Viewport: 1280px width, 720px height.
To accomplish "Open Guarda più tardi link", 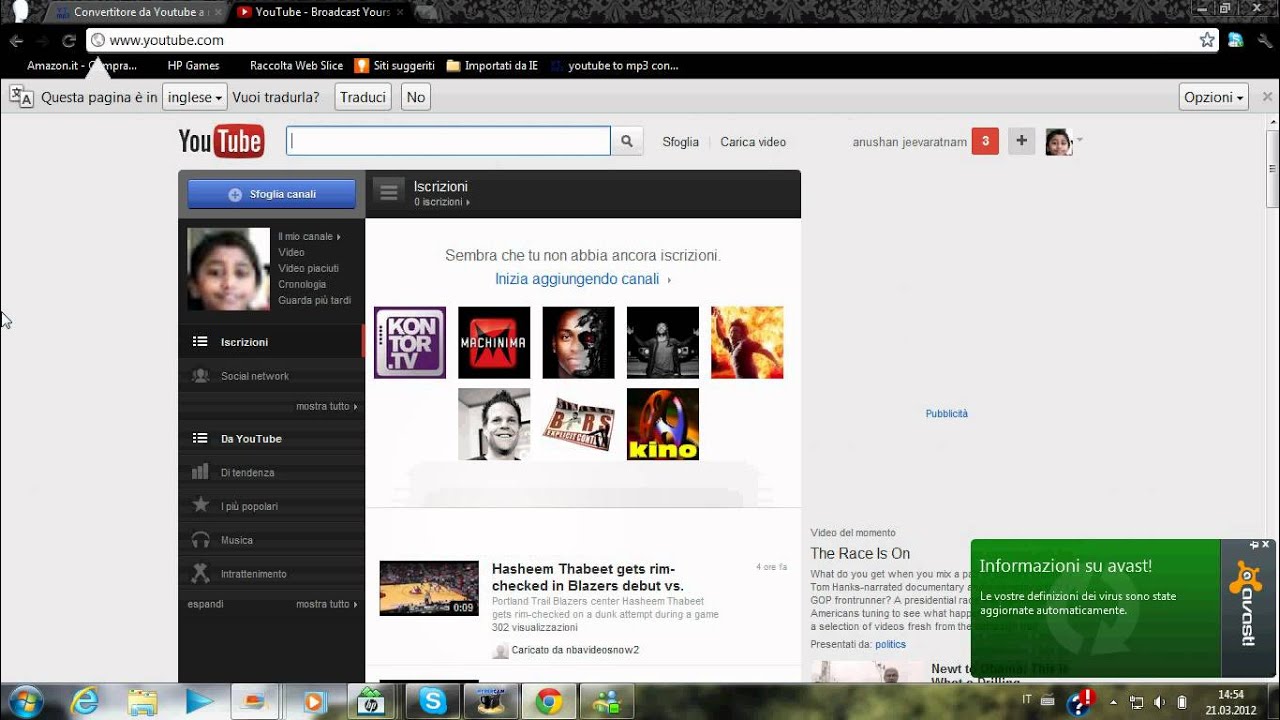I will [314, 301].
